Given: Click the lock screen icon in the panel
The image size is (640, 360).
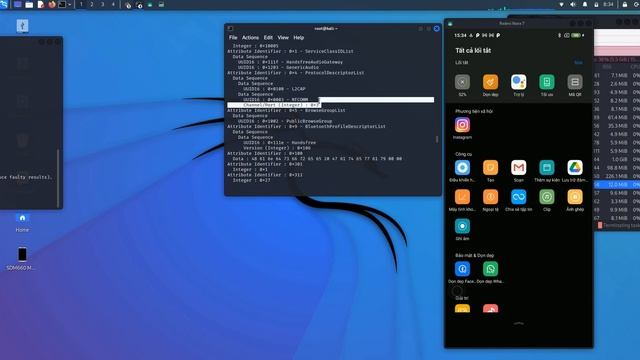Looking at the screenshot, I should click(x=624, y=4).
